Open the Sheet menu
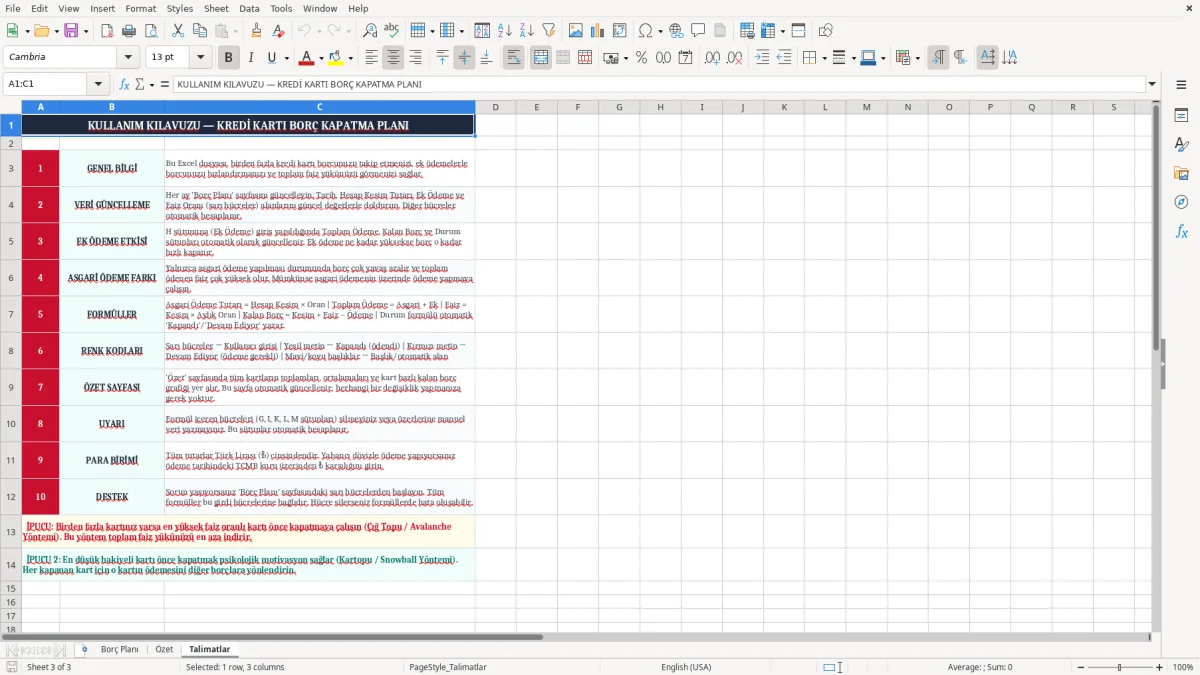Viewport: 1200px width, 675px height. click(x=216, y=8)
